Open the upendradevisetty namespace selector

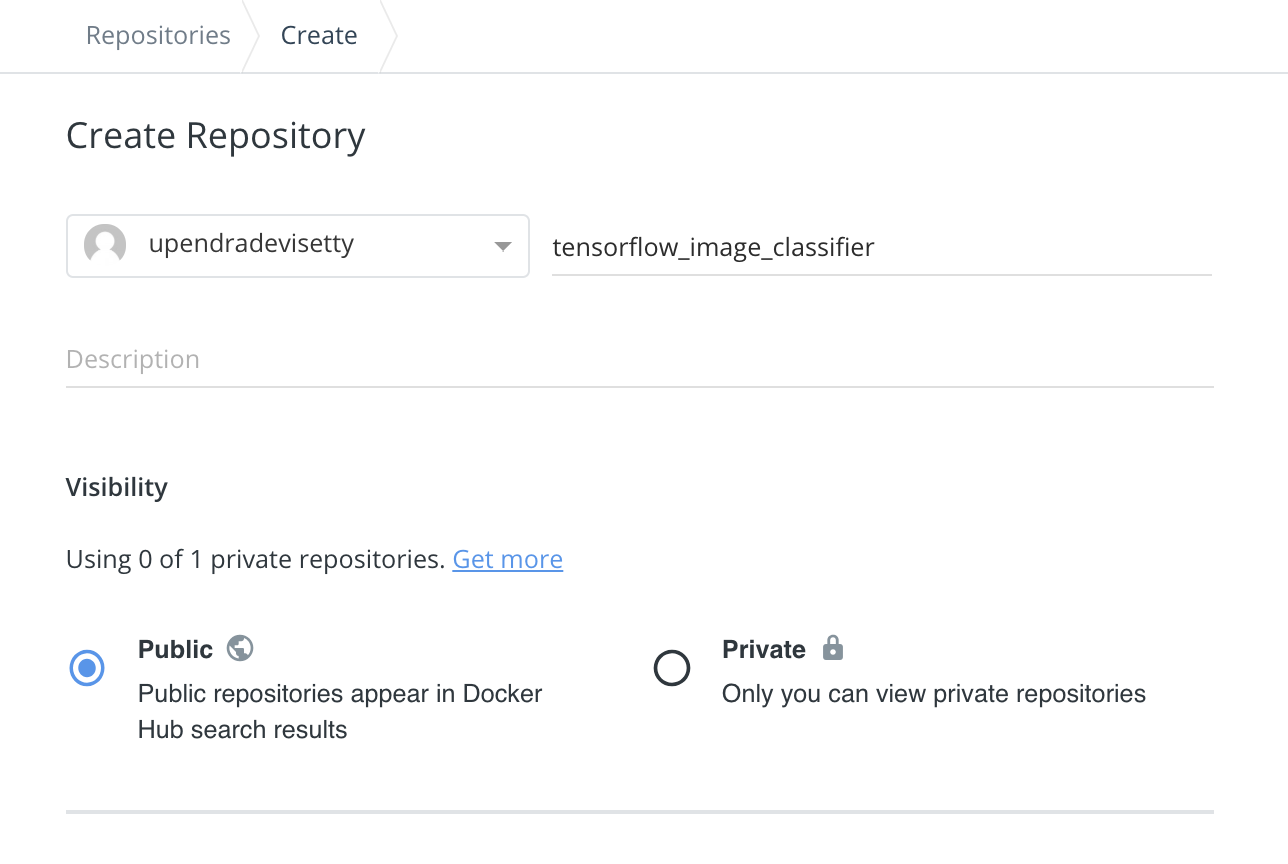[x=298, y=245]
